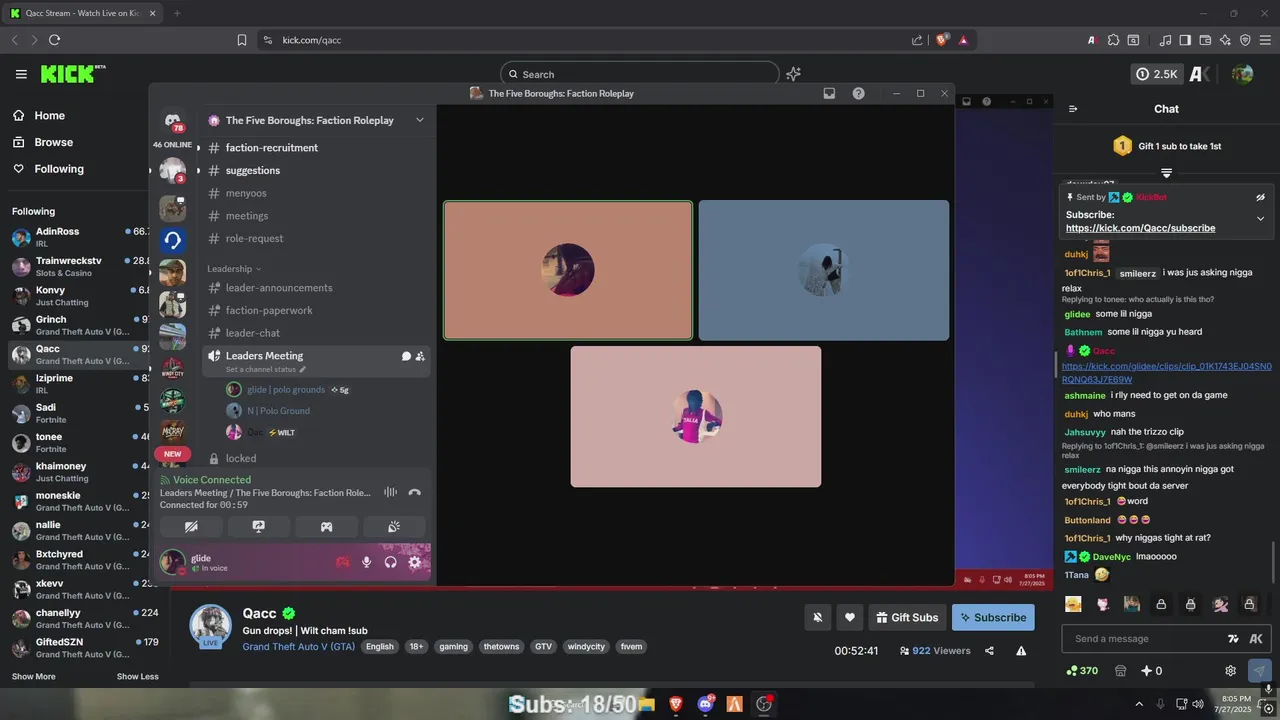This screenshot has height=720, width=1280.
Task: Expand The Five Boroughs server dropdown
Action: click(419, 120)
